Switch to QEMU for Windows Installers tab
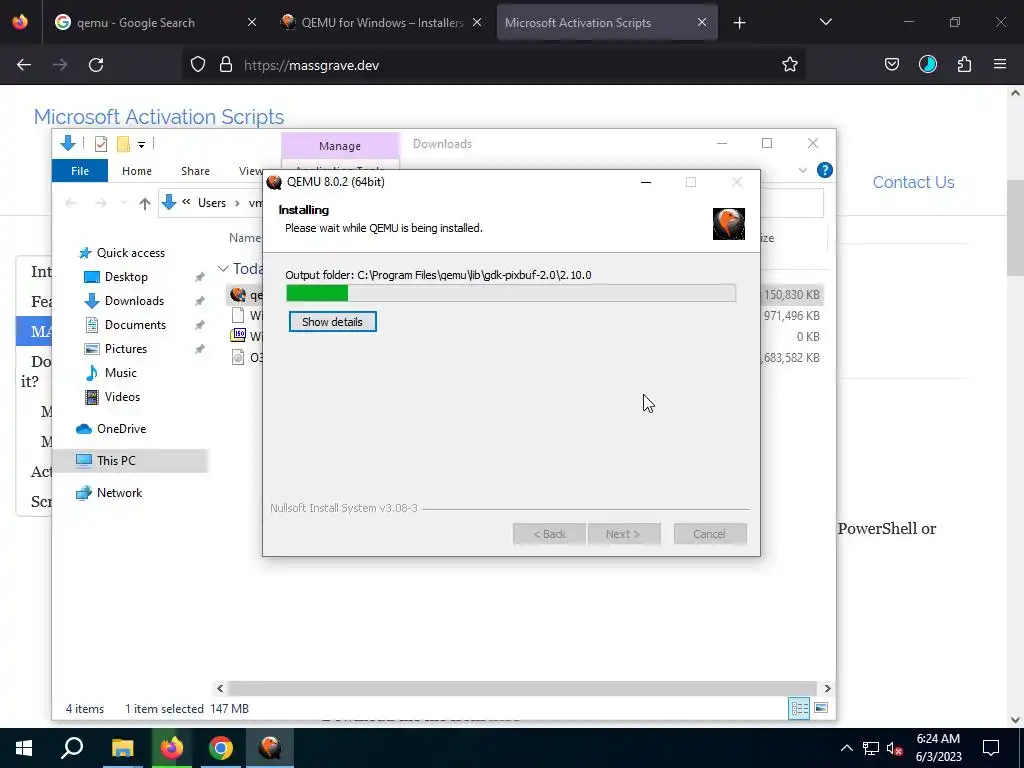The image size is (1024, 768). [x=382, y=23]
